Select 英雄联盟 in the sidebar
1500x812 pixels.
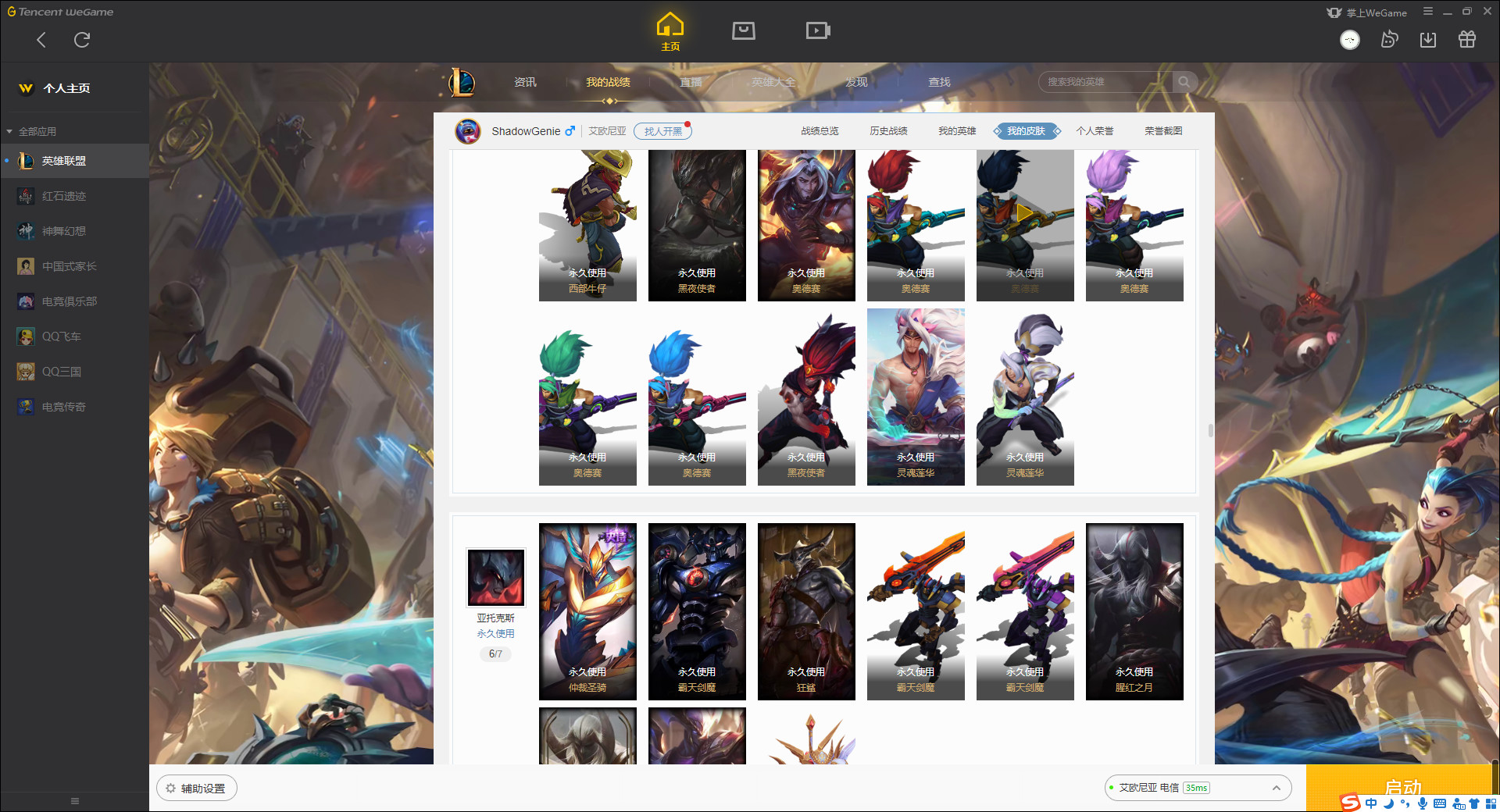[74, 161]
